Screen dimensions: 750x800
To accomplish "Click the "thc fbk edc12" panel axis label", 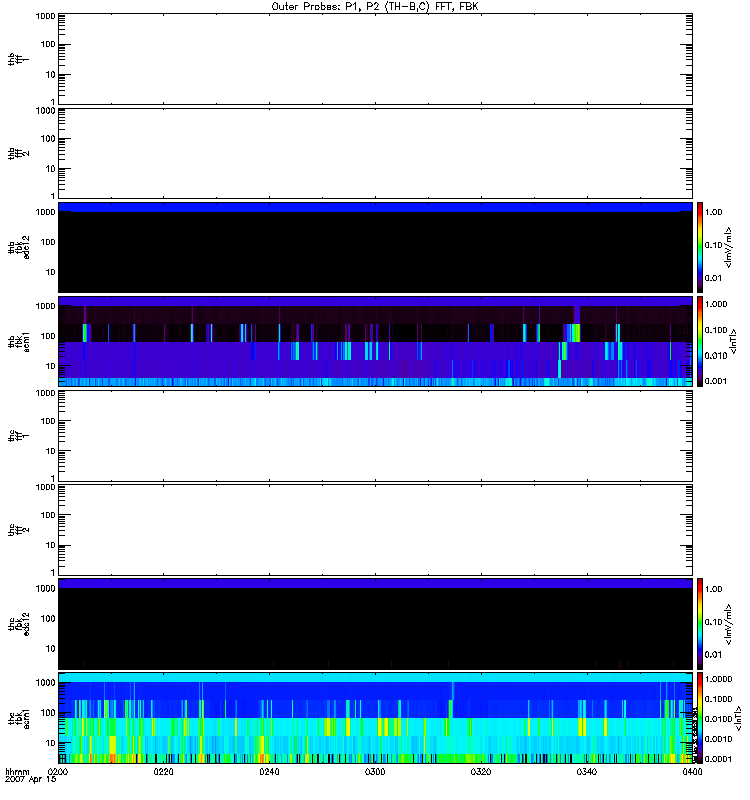I will click(18, 623).
